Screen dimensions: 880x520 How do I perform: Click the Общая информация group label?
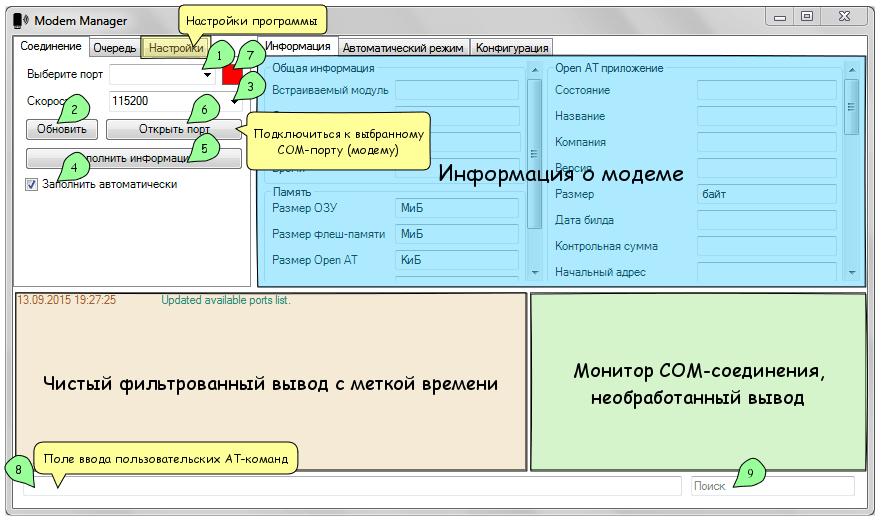pyautogui.click(x=323, y=68)
